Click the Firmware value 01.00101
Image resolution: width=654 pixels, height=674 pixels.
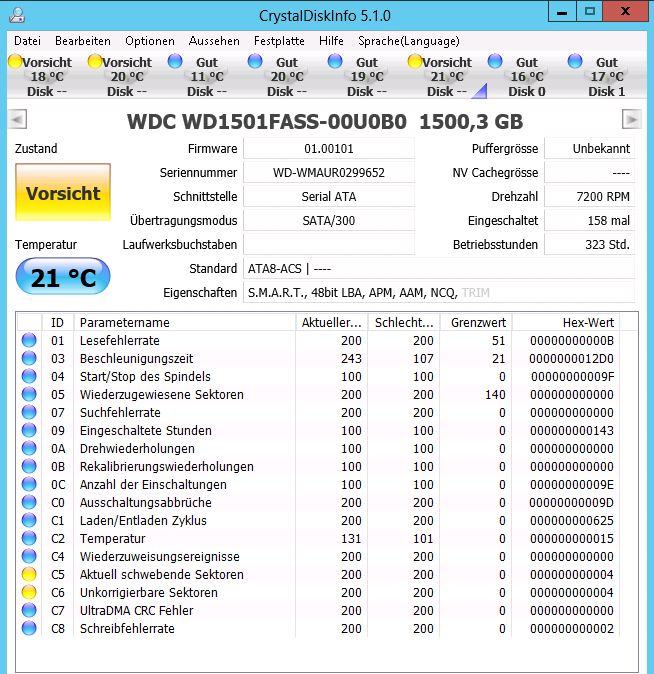329,149
